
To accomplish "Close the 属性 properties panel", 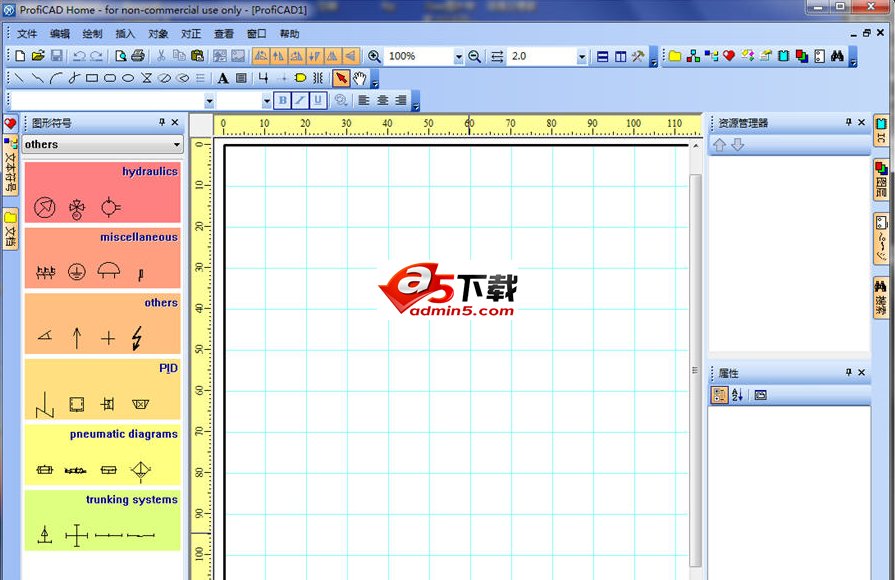I will (x=861, y=372).
